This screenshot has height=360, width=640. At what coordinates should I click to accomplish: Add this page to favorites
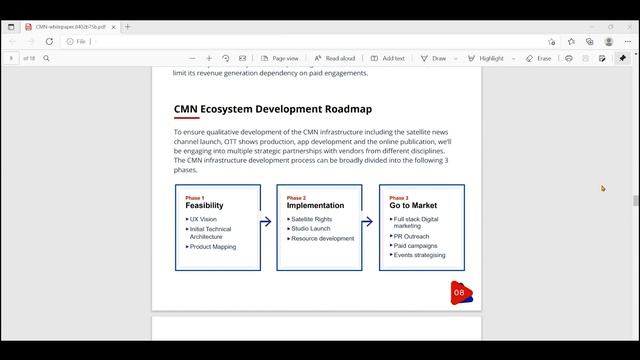[x=552, y=42]
